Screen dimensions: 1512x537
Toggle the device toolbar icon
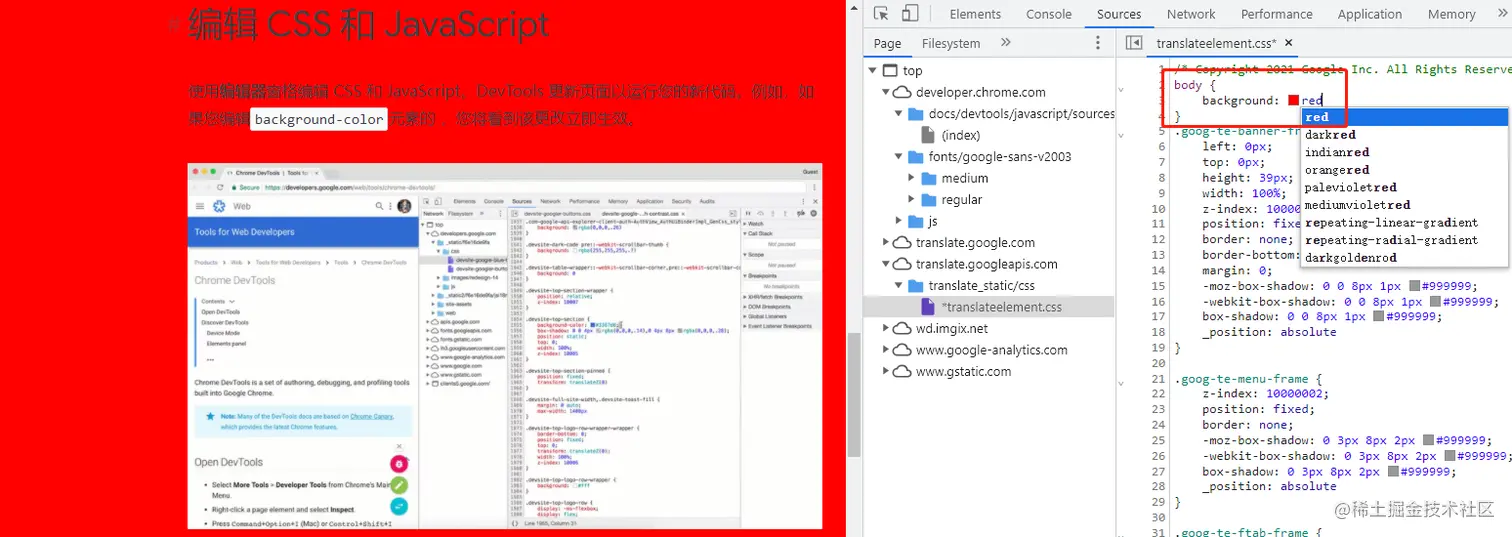coord(910,13)
